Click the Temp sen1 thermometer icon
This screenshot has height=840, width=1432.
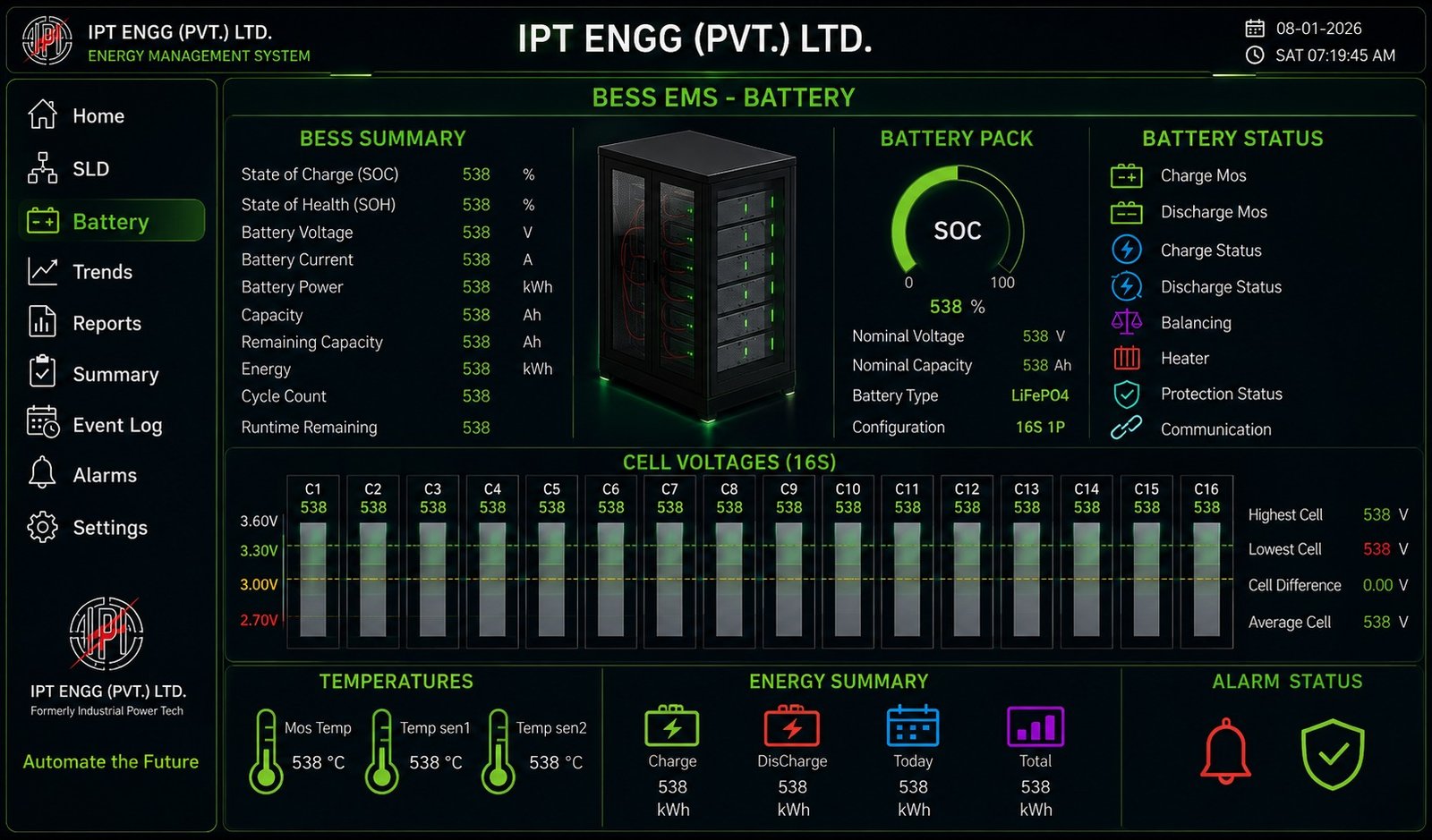point(382,751)
